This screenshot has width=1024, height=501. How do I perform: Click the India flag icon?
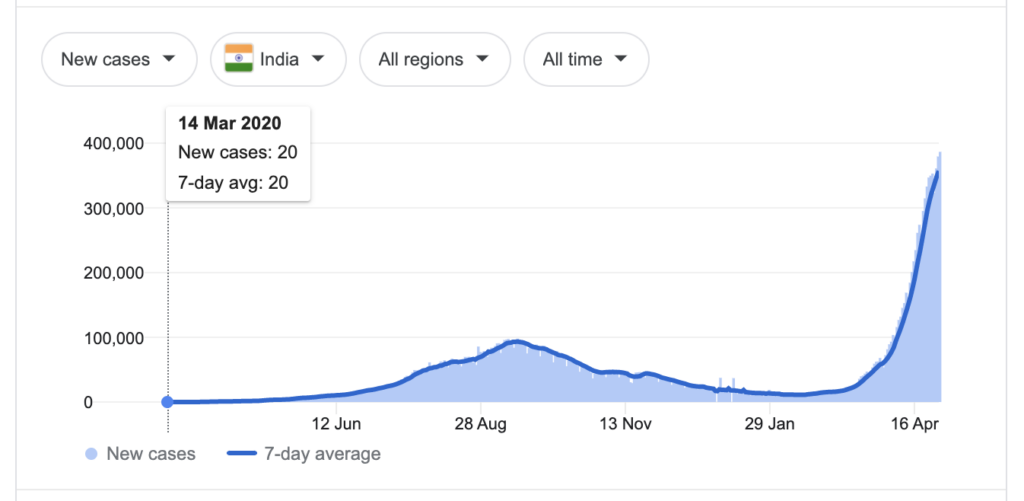(239, 59)
